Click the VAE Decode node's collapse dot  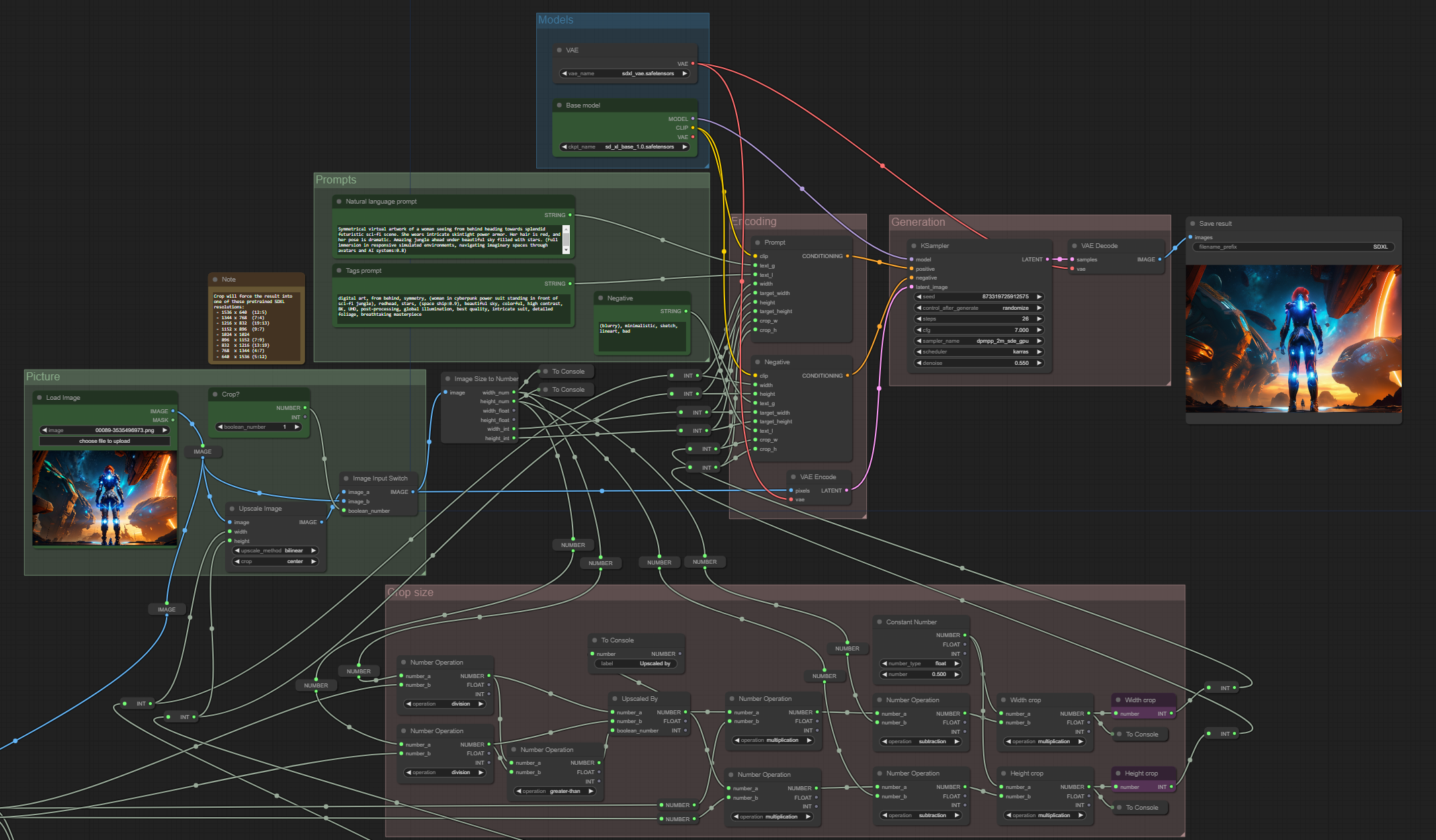coord(1074,246)
